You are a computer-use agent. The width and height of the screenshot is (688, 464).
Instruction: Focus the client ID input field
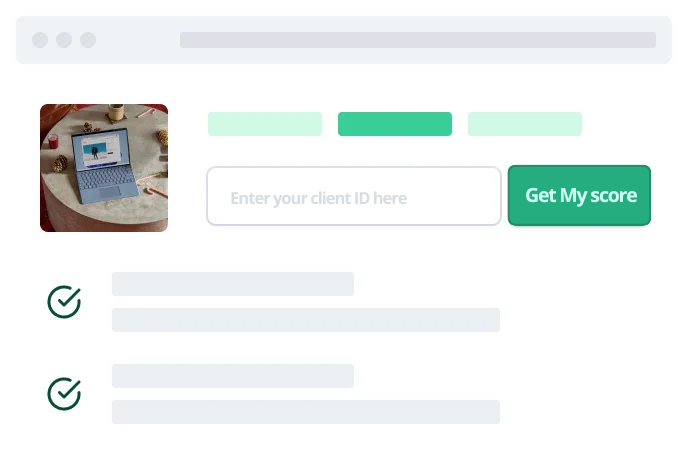354,196
